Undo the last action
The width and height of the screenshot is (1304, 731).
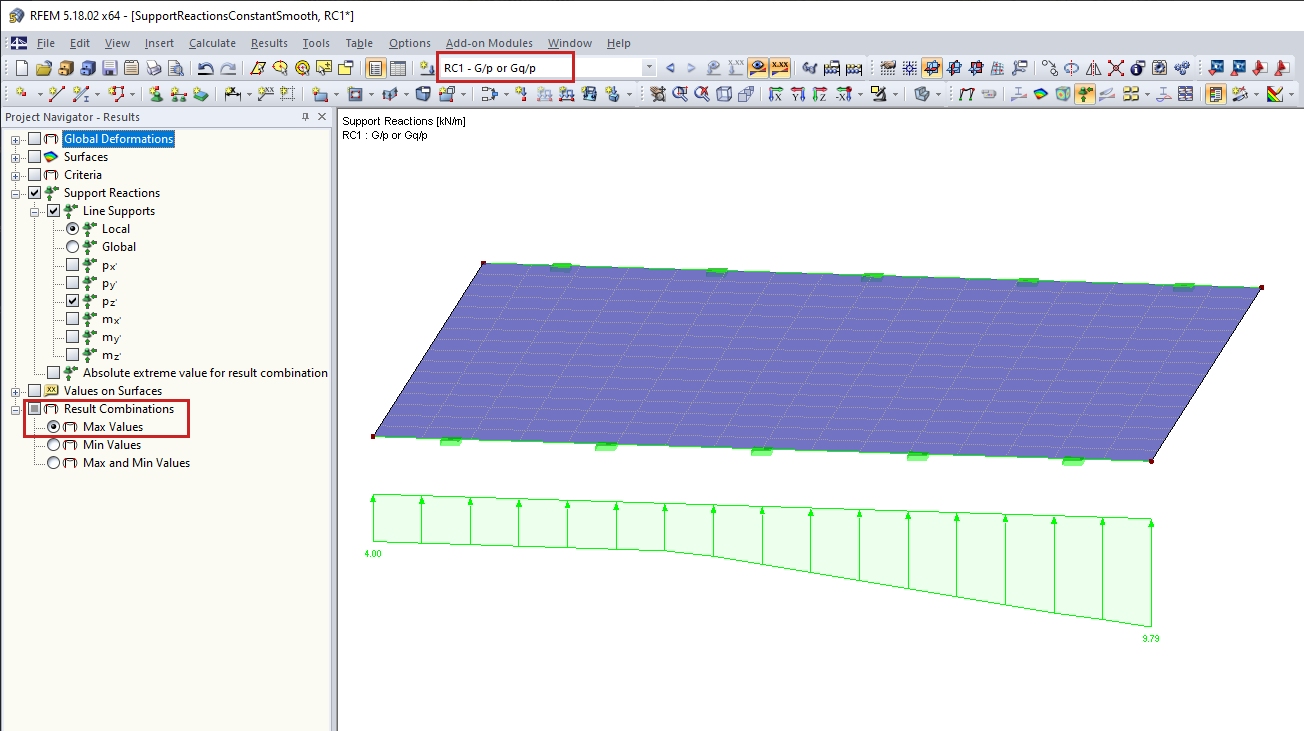click(x=205, y=68)
